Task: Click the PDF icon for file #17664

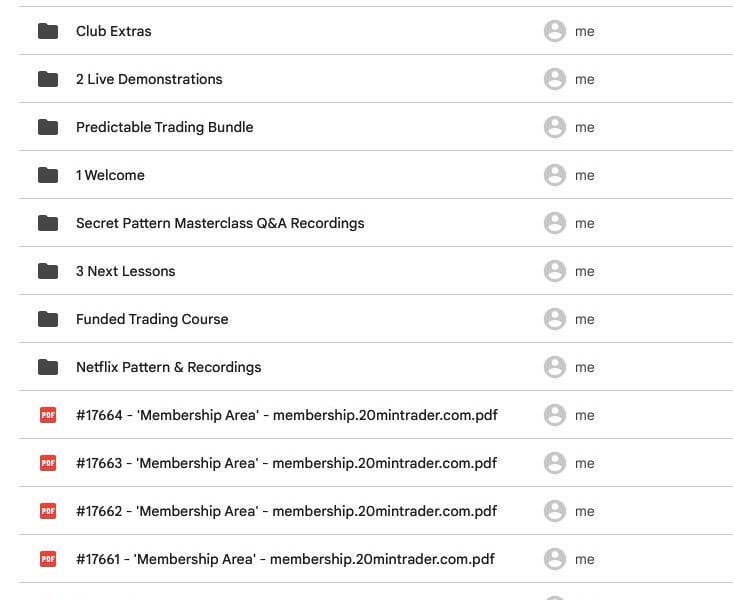Action: coord(48,415)
